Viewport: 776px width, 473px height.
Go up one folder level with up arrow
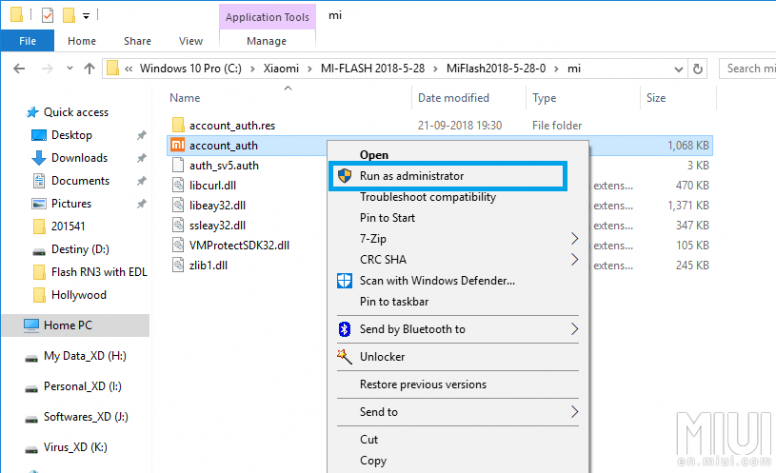(89, 68)
